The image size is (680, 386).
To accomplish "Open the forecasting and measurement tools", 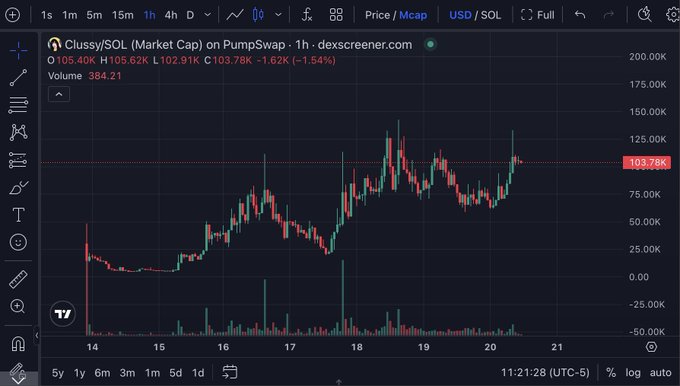I will [x=18, y=160].
